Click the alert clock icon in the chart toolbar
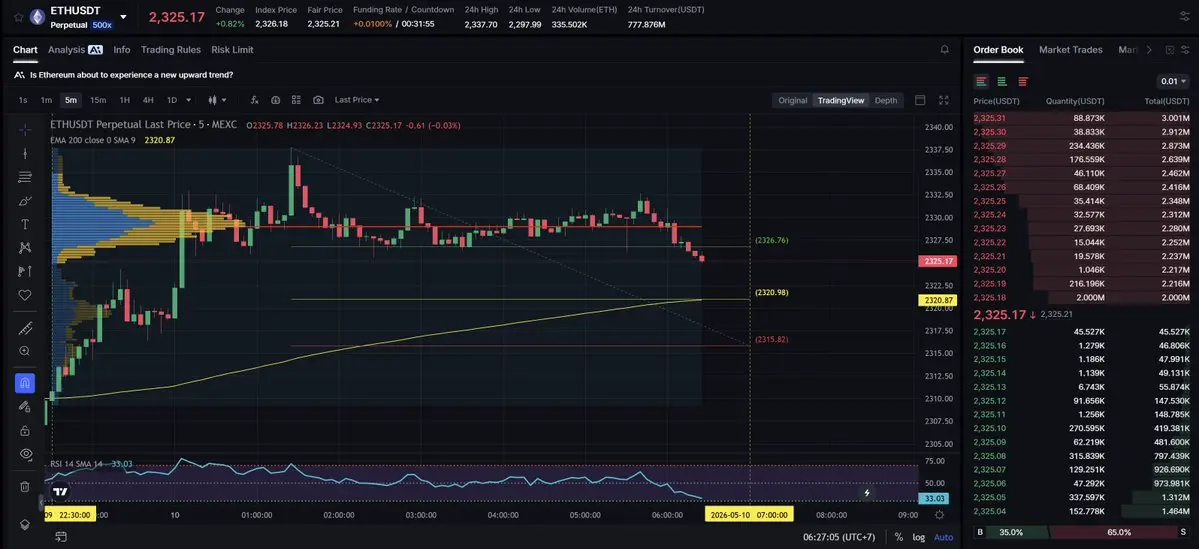The width and height of the screenshot is (1199, 549). (x=275, y=100)
